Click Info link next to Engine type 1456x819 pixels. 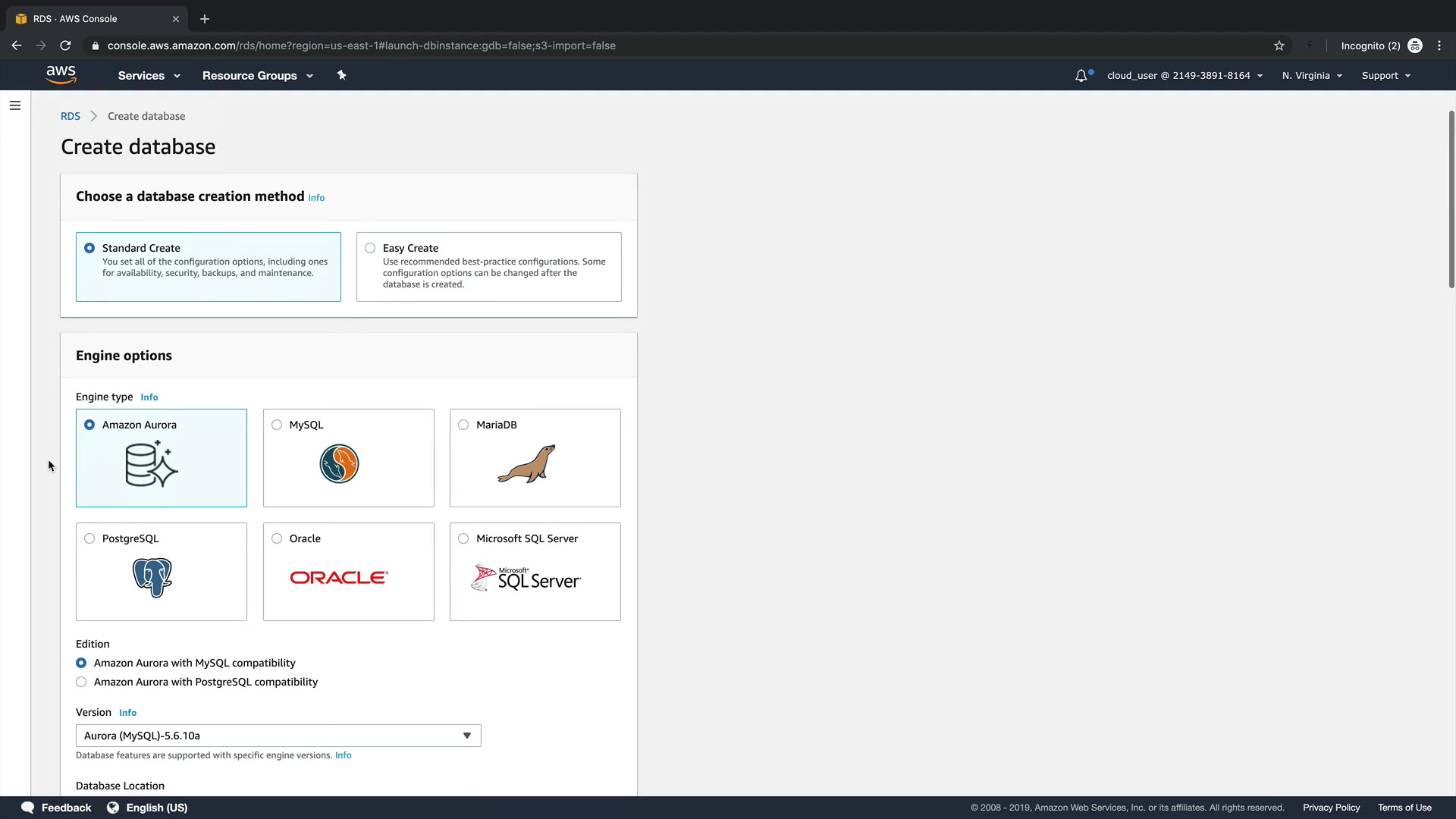pos(149,397)
